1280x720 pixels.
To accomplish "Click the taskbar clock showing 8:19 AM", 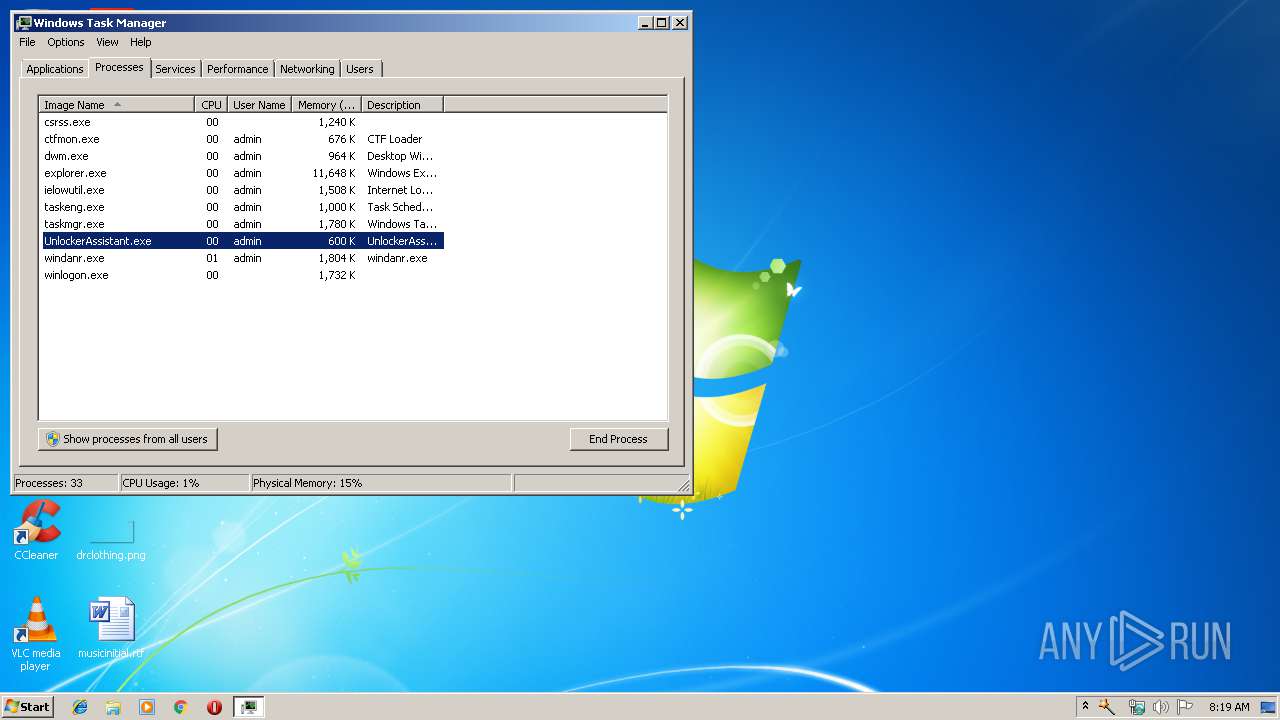I will click(x=1229, y=707).
